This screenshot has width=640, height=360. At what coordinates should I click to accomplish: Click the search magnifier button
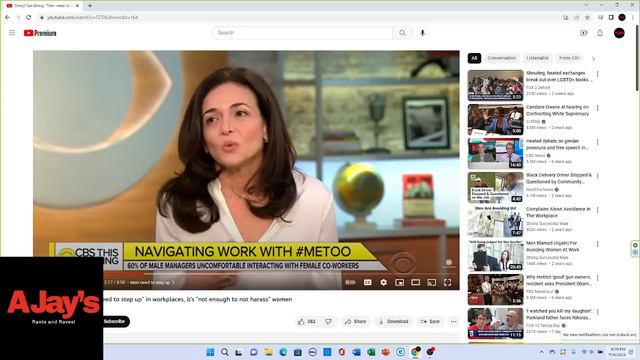pyautogui.click(x=402, y=33)
